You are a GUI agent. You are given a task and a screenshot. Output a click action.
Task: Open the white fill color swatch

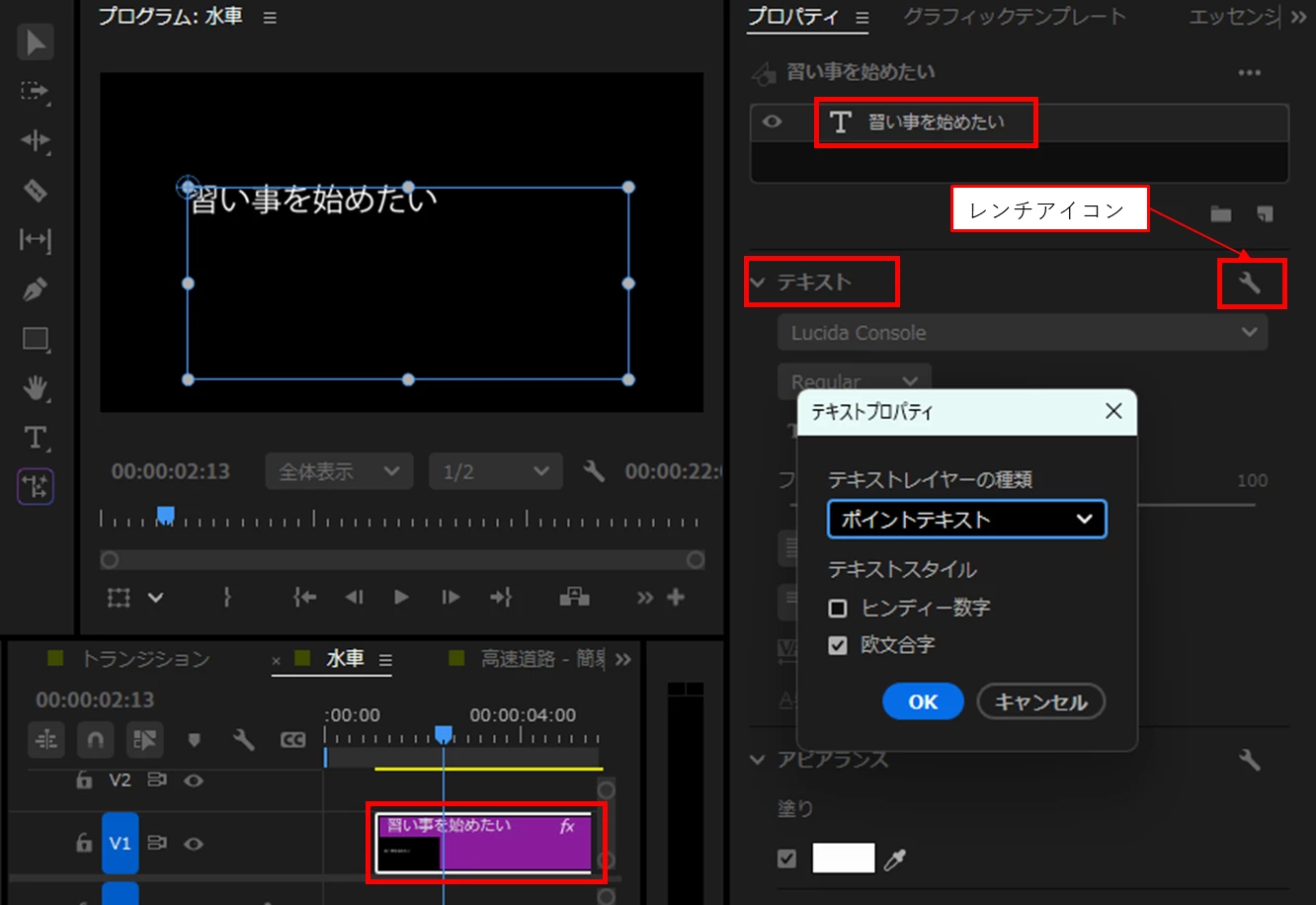[844, 858]
